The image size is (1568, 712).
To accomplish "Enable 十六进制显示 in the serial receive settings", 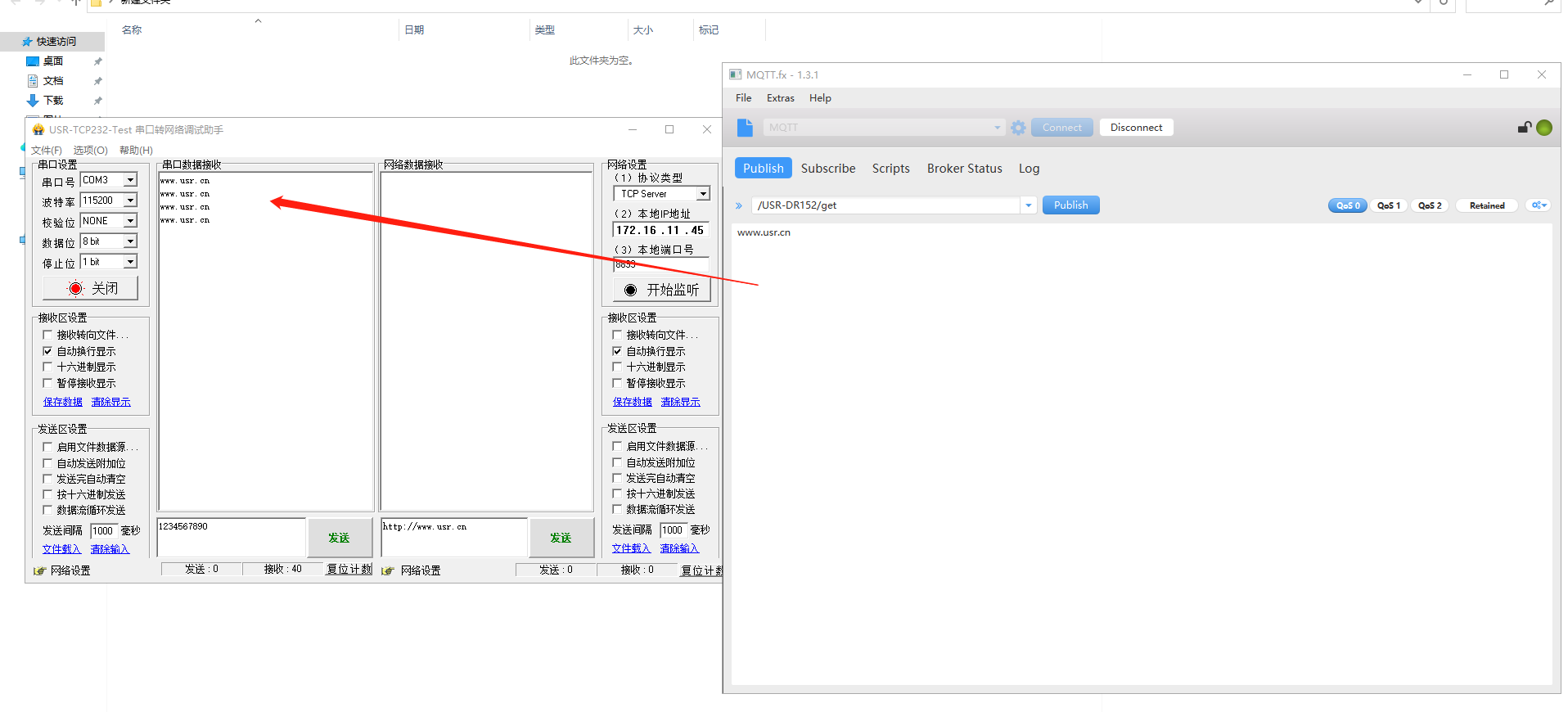I will (x=47, y=367).
